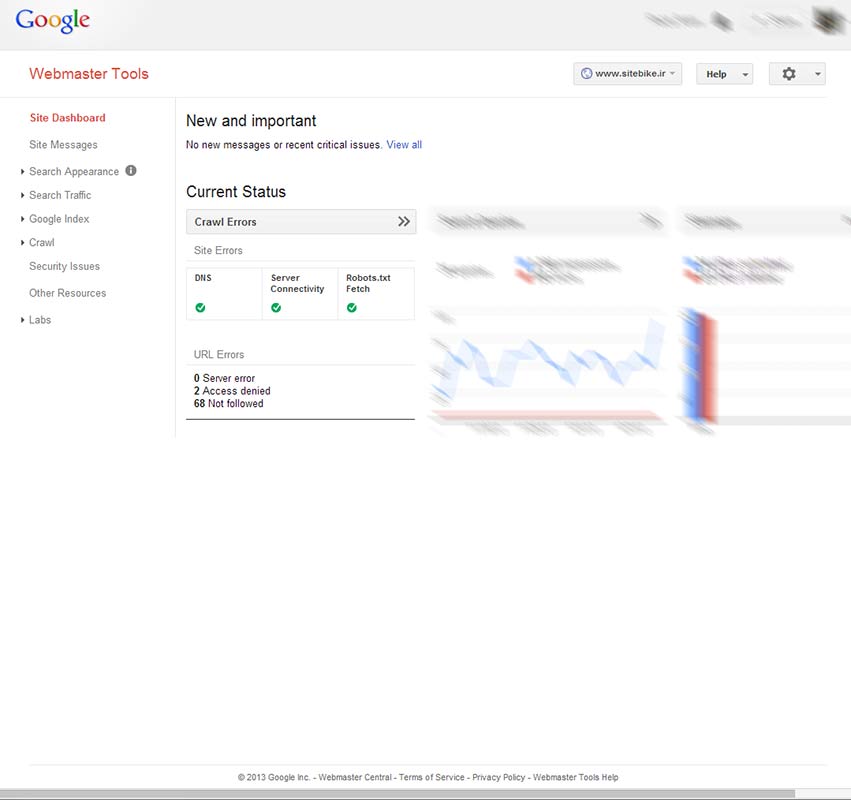Open the Crawl Errors panel header
Screen dimensions: 851x800
301,221
